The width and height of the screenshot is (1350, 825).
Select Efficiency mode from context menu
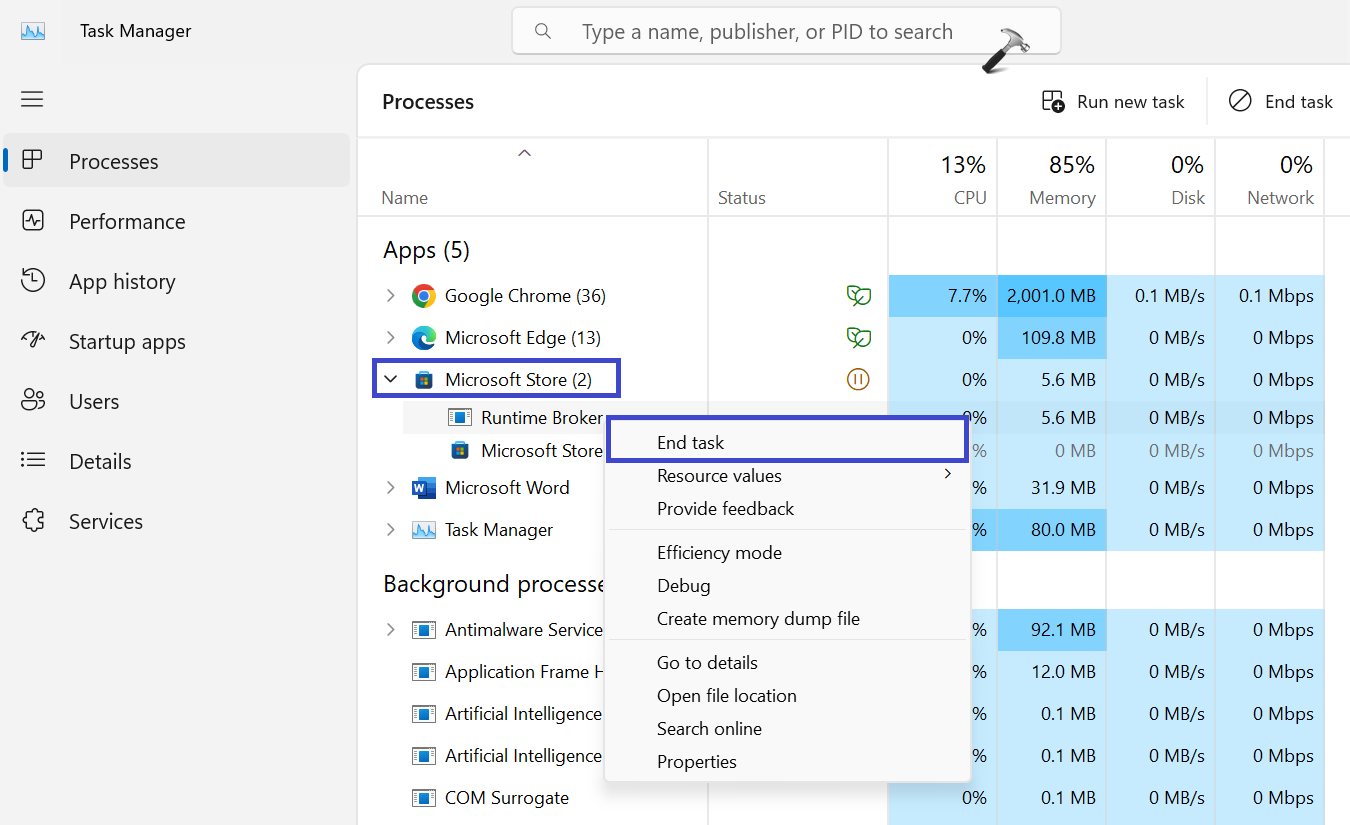[719, 553]
